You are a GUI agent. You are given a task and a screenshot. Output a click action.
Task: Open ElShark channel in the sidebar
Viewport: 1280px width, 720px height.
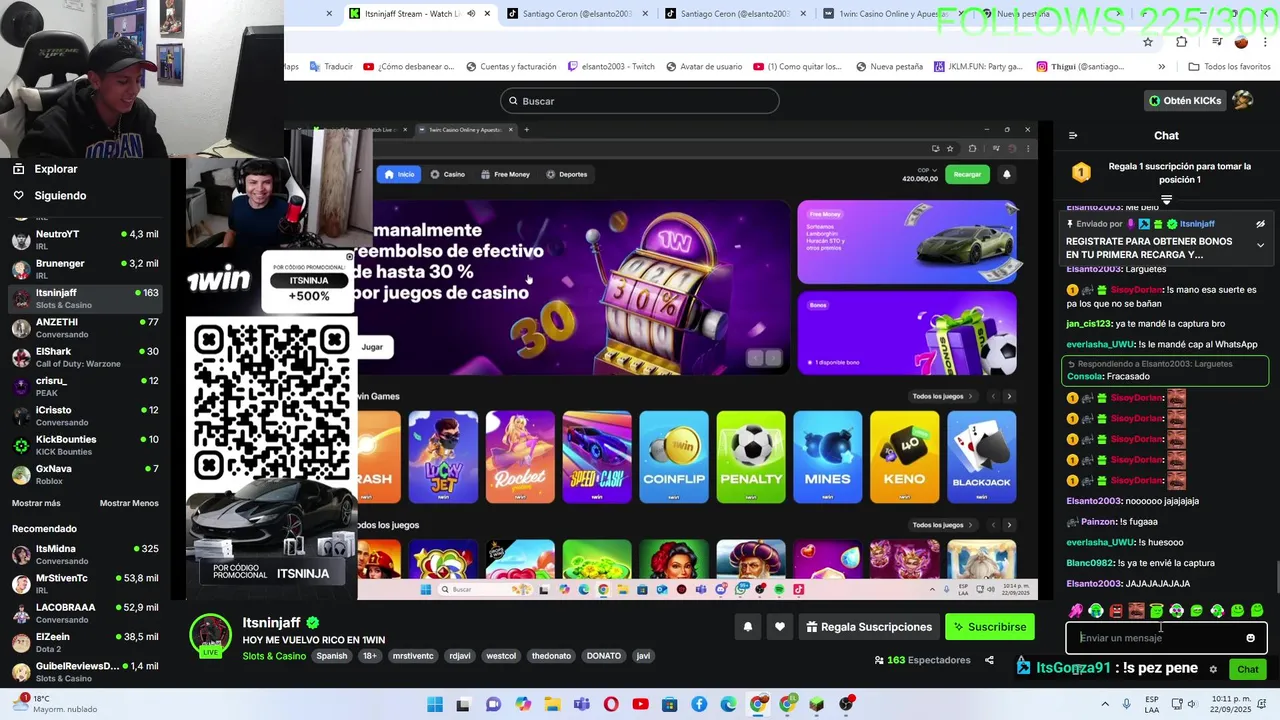[x=84, y=357]
